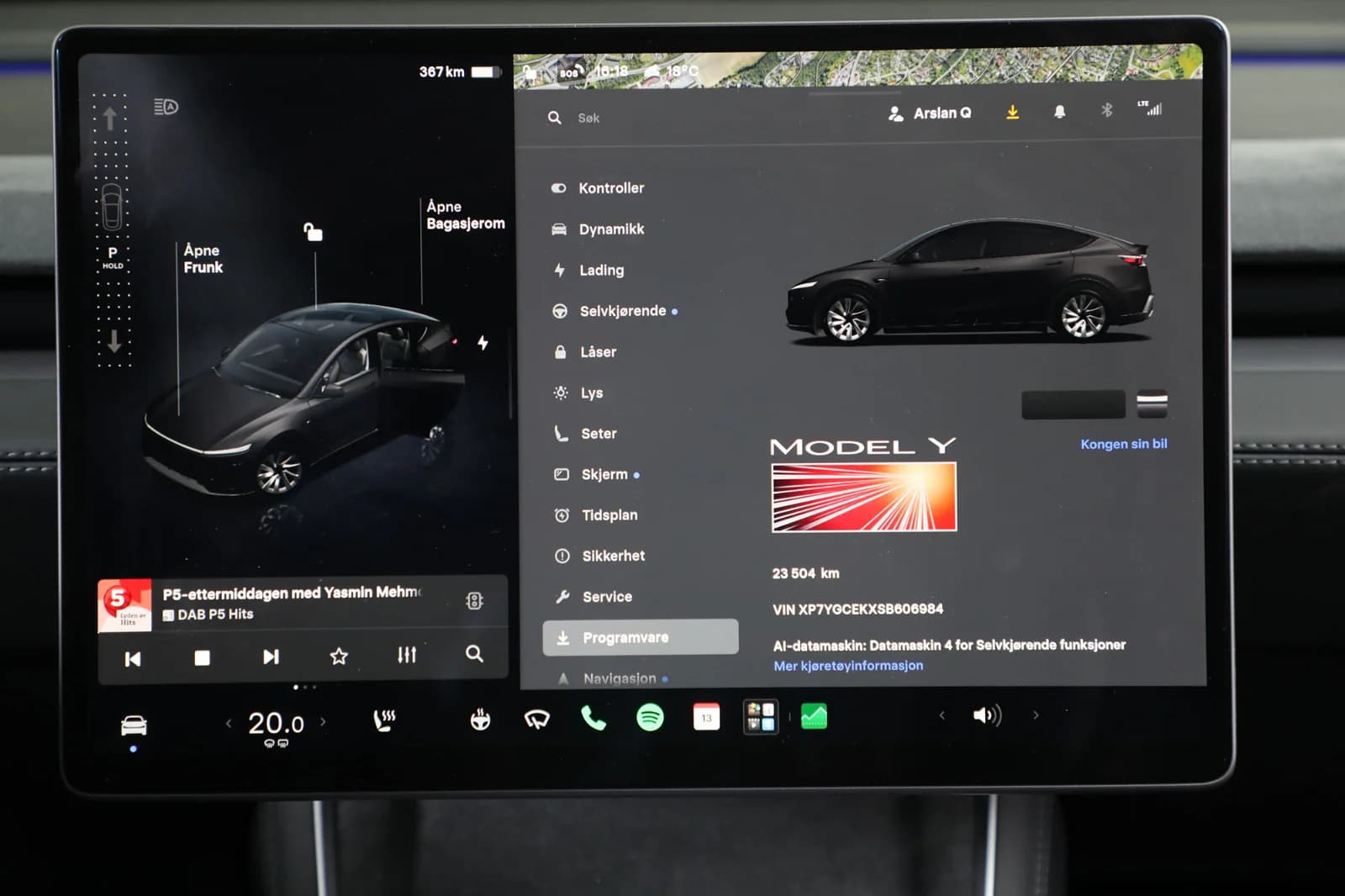Image resolution: width=1345 pixels, height=896 pixels.
Task: Open the Låser menu
Action: (585, 352)
